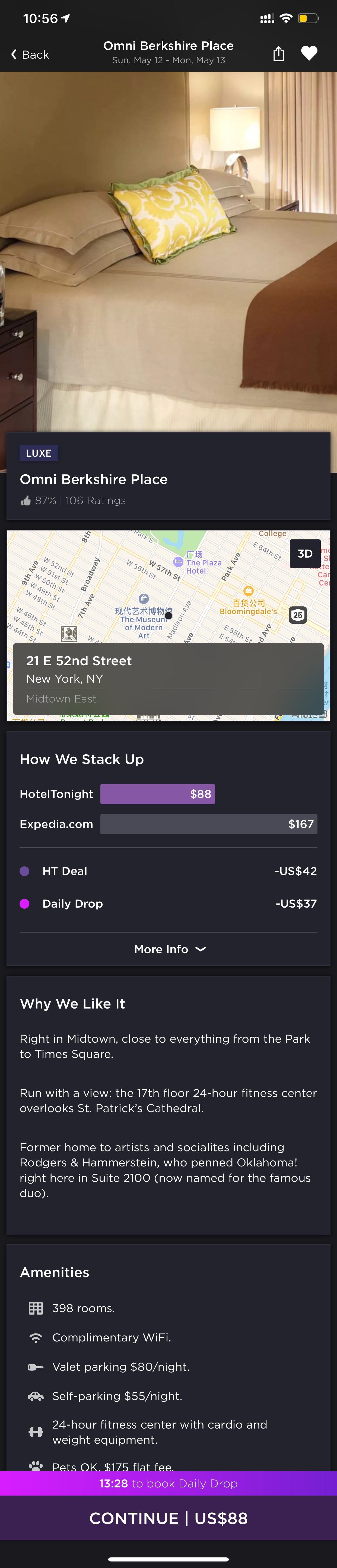
Task: Tap the Continue US$88 button
Action: point(168,1519)
